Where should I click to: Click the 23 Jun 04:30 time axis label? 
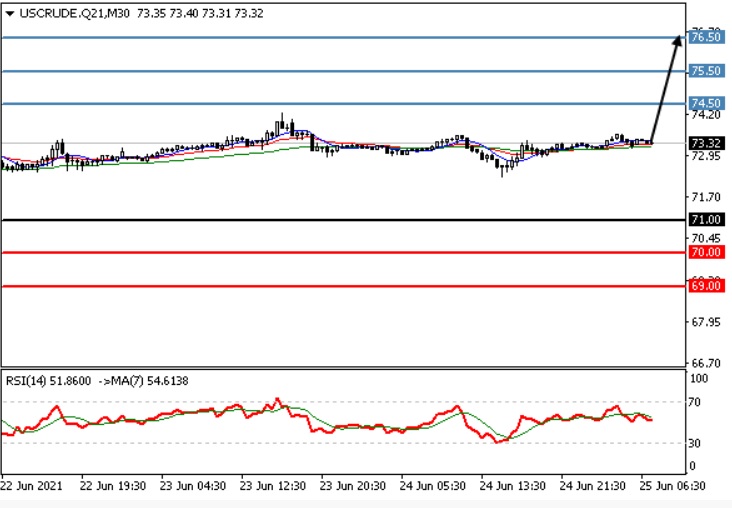click(193, 486)
